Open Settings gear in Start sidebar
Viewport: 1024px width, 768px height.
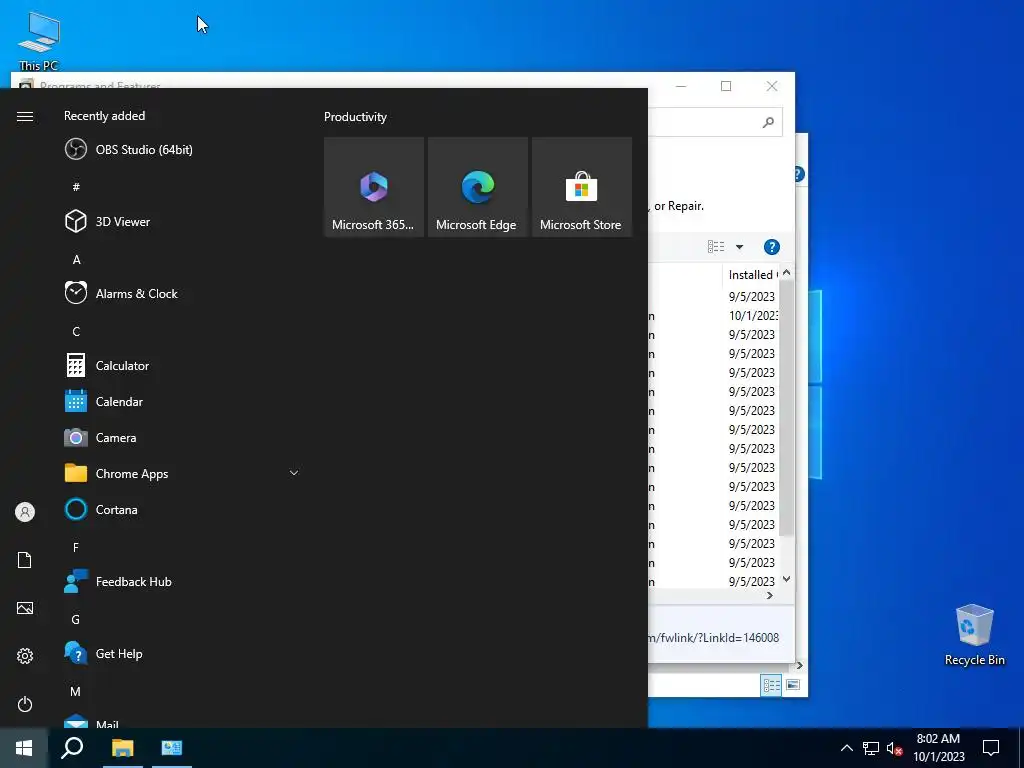25,656
